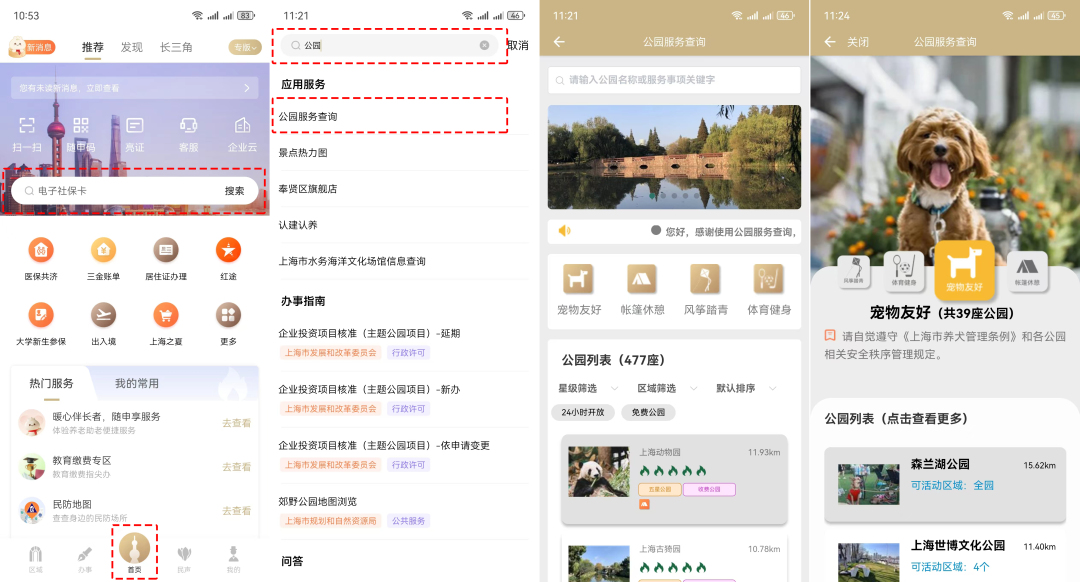Screen dimensions: 1080x582
Task: Tap the 扫一扫 scan icon
Action: 26,126
